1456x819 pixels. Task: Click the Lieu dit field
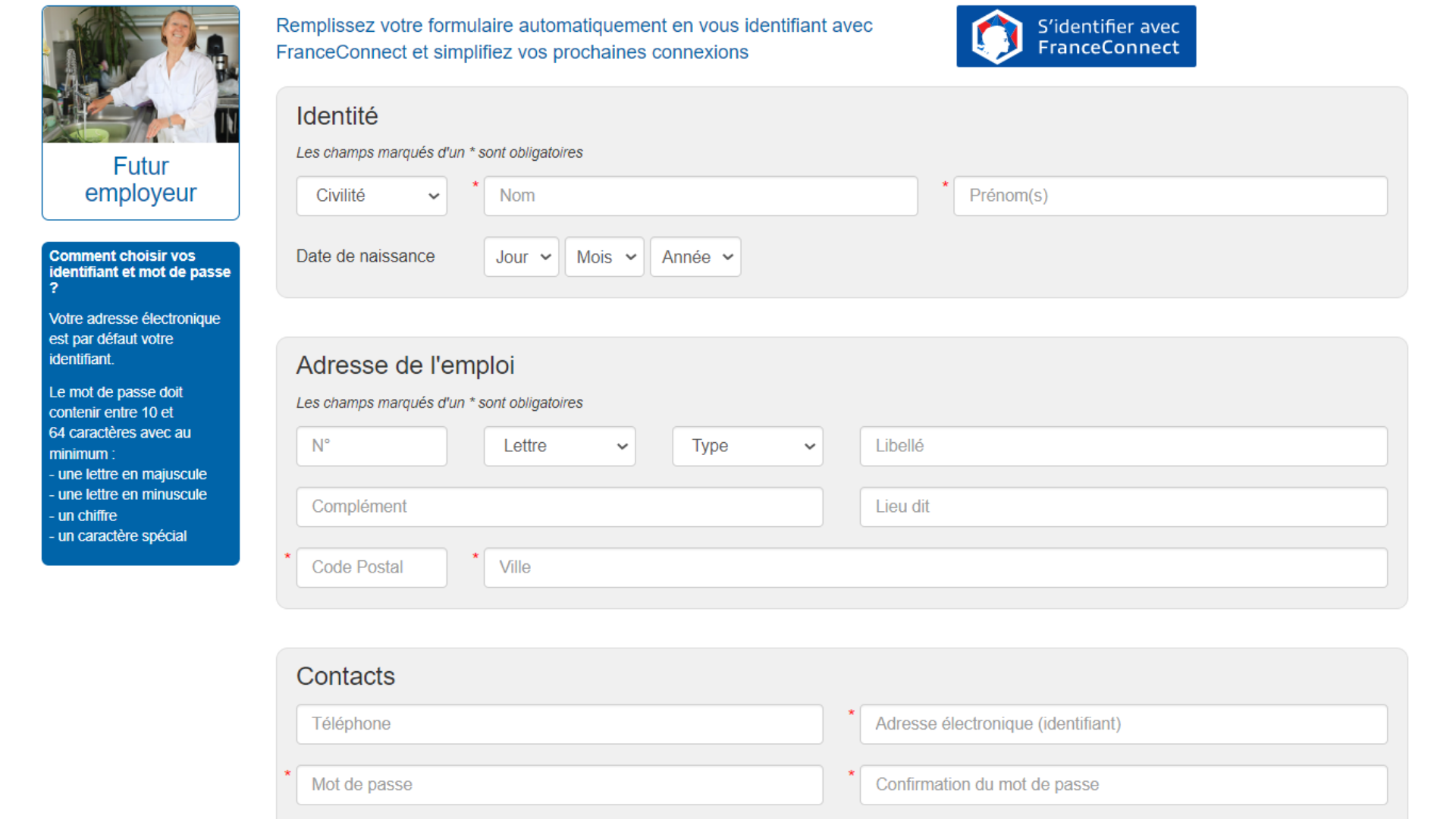[1122, 507]
